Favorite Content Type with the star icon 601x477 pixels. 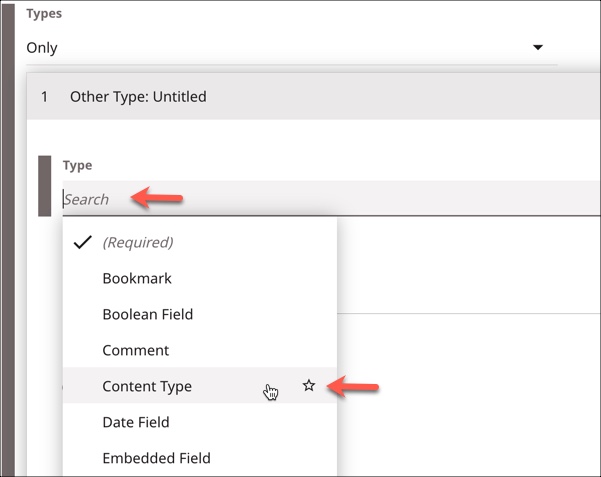point(309,385)
